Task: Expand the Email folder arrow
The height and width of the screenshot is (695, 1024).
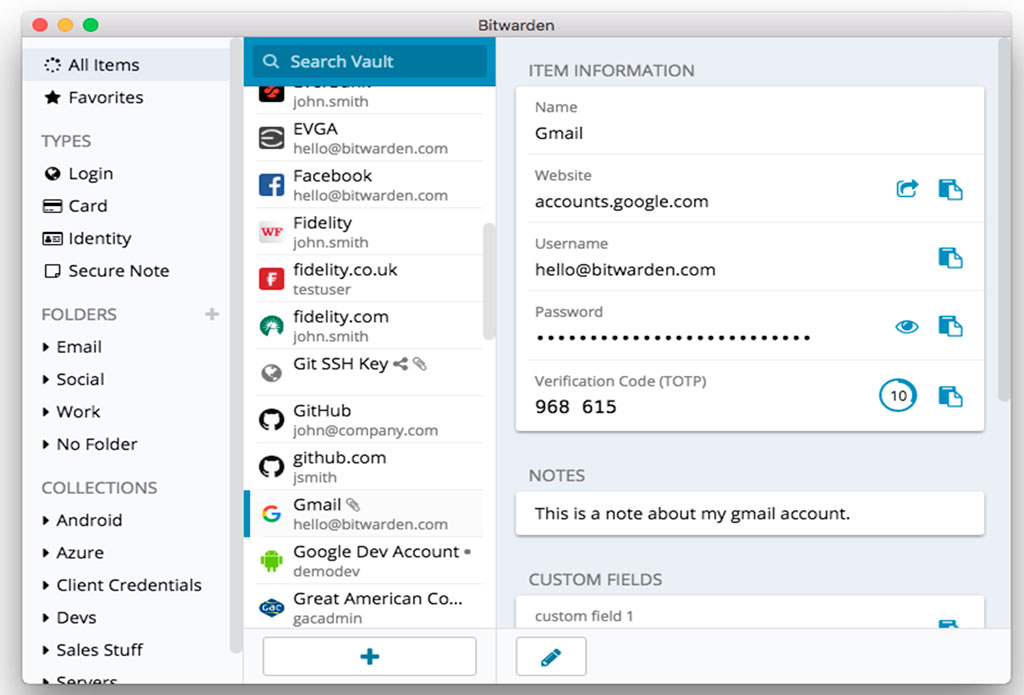Action: click(46, 347)
